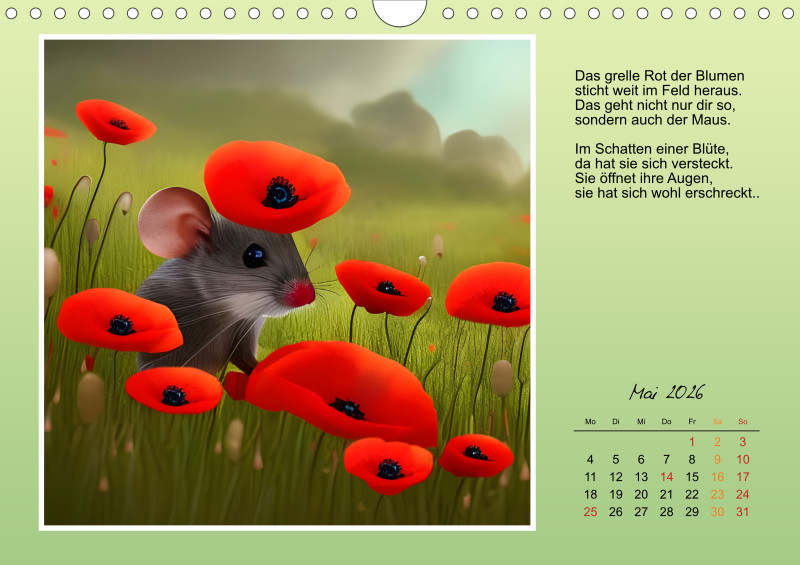
Task: Choose date 11 in the calendar grid
Action: 590,477
